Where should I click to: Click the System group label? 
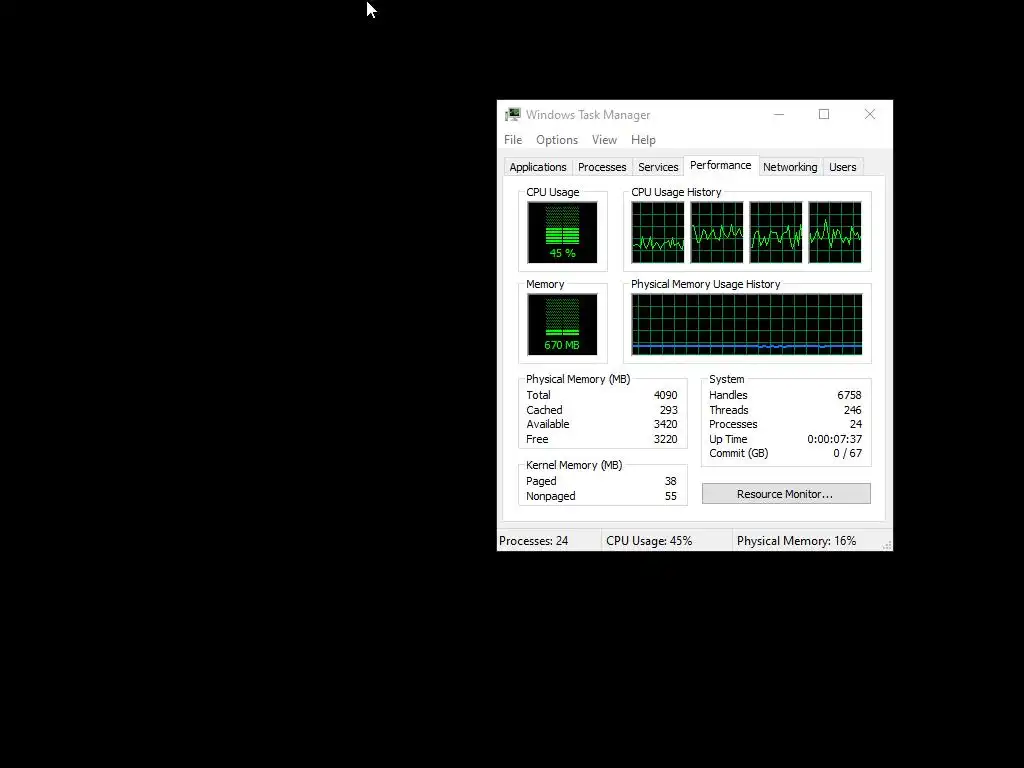coord(726,379)
